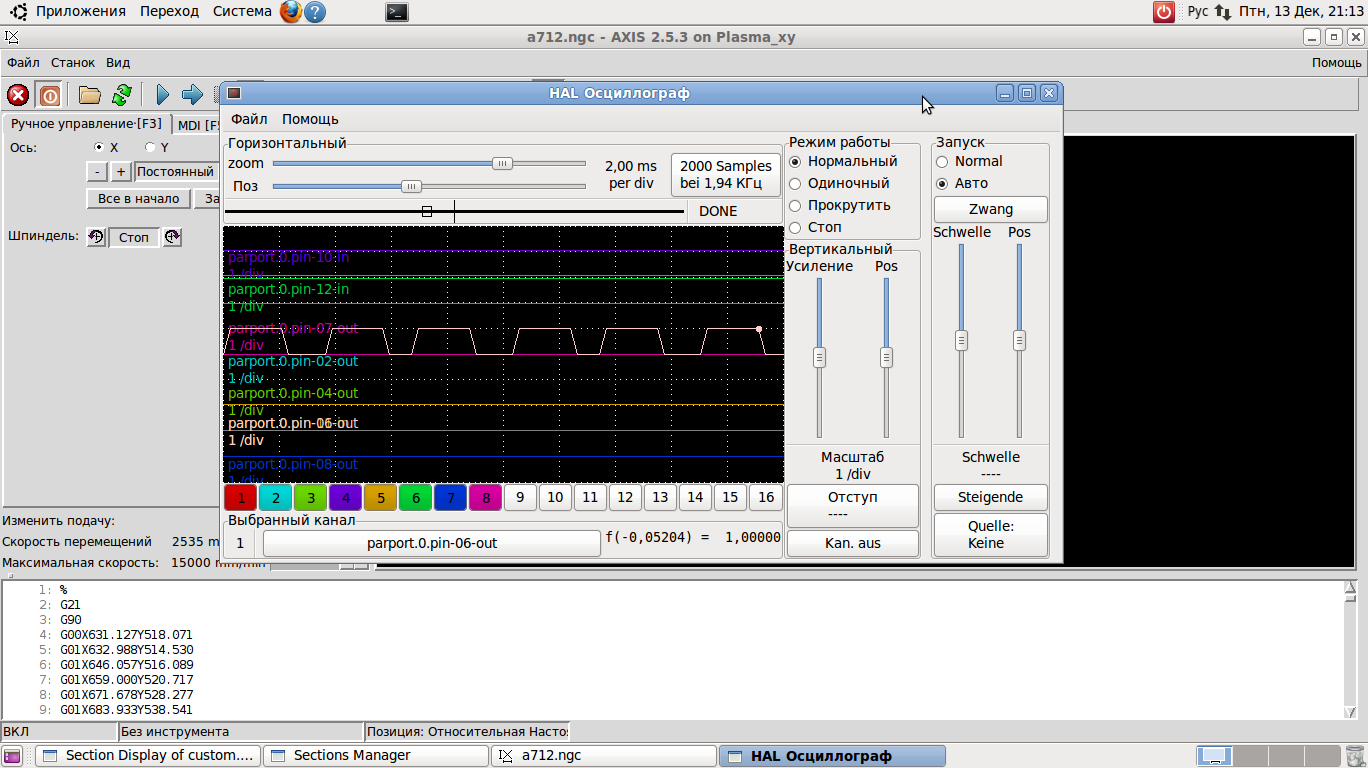The image size is (1368, 768).
Task: Select Прокрутить run mode
Action: (796, 205)
